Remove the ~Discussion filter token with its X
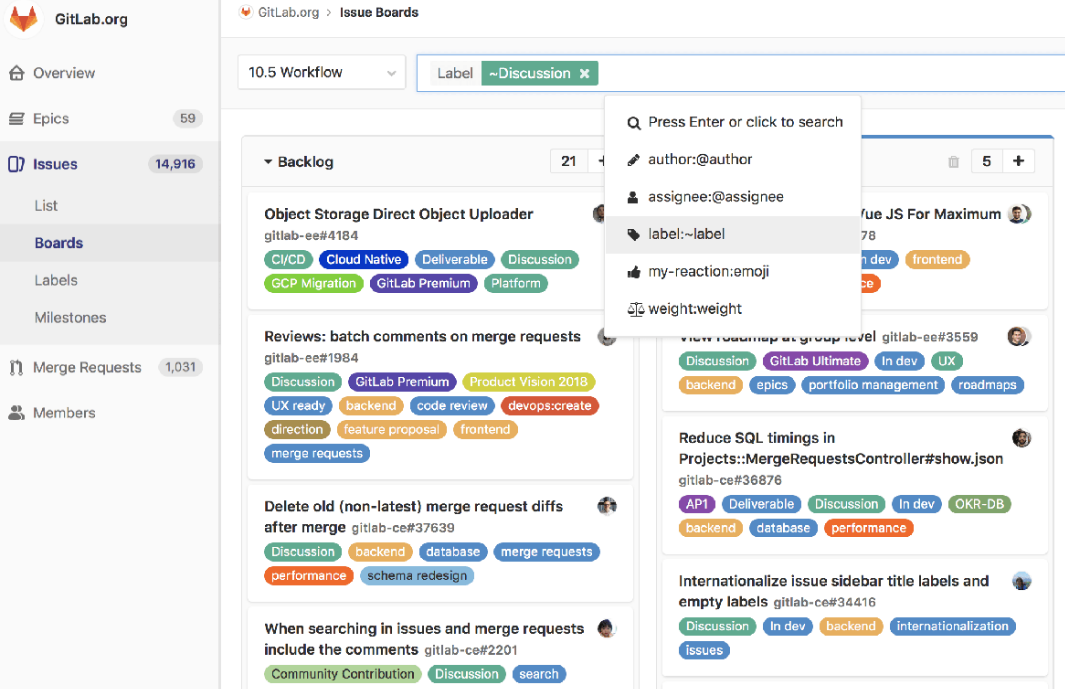The height and width of the screenshot is (689, 1065). tap(584, 73)
